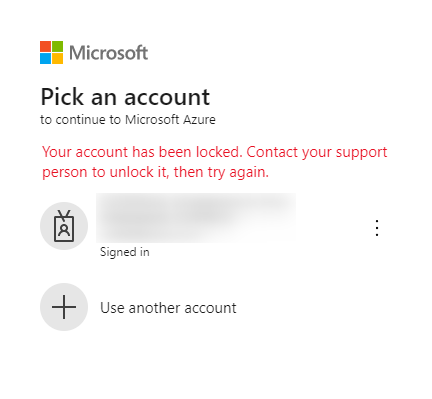Image resolution: width=432 pixels, height=399 pixels.
Task: Choose Use another account
Action: (168, 308)
